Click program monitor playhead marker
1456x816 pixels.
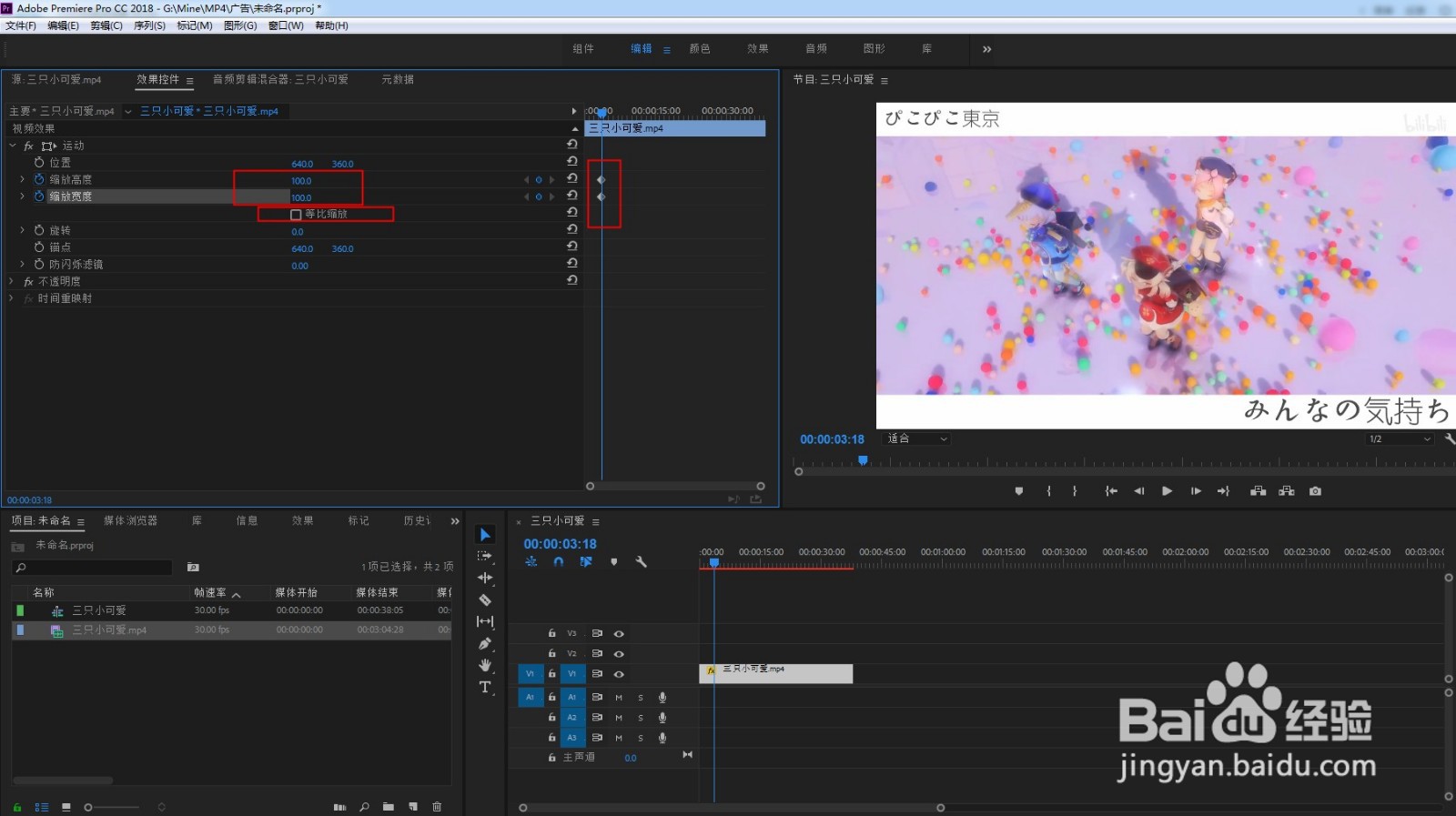pos(863,460)
